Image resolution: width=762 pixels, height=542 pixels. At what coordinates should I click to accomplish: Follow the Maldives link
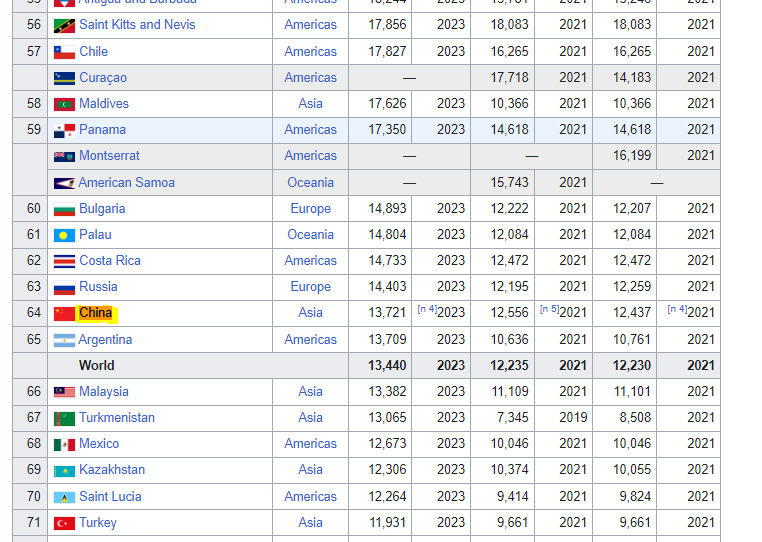104,104
